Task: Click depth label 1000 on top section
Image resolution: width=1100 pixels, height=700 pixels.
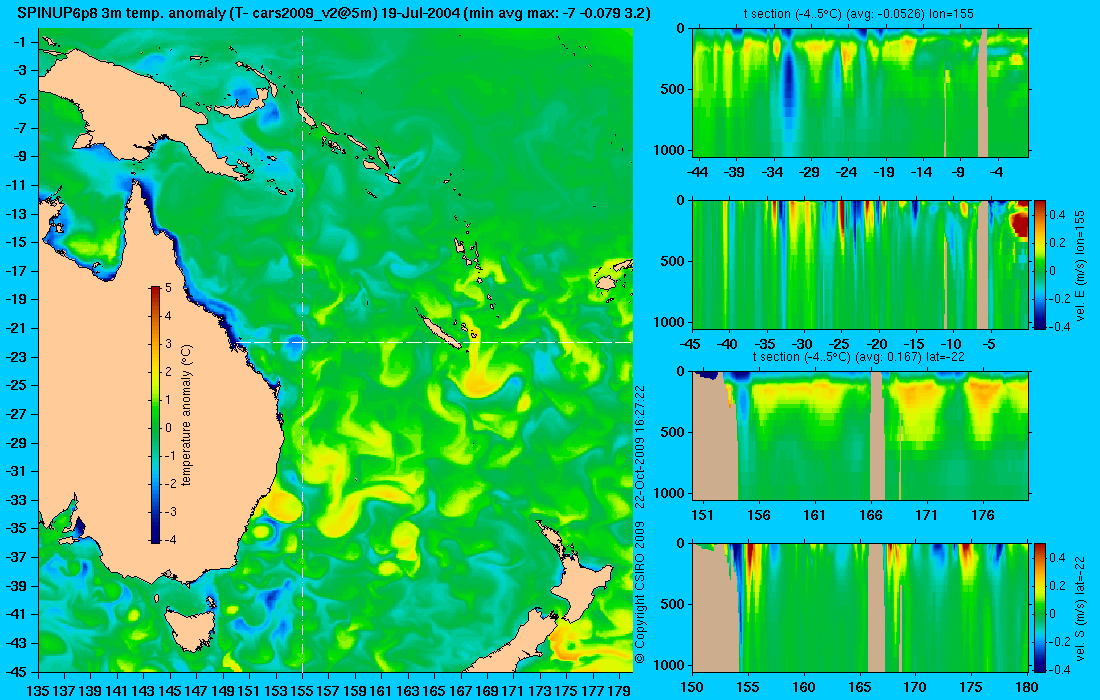Action: [669, 150]
